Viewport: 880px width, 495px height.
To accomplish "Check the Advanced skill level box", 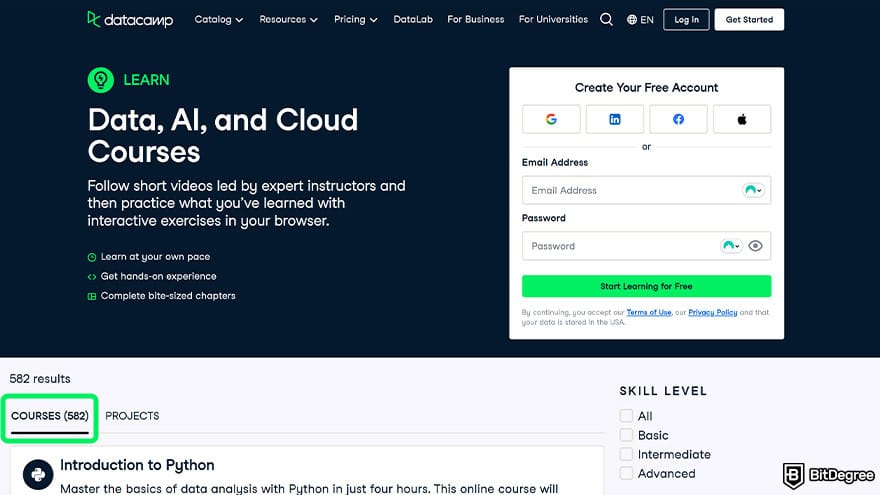I will coord(626,473).
